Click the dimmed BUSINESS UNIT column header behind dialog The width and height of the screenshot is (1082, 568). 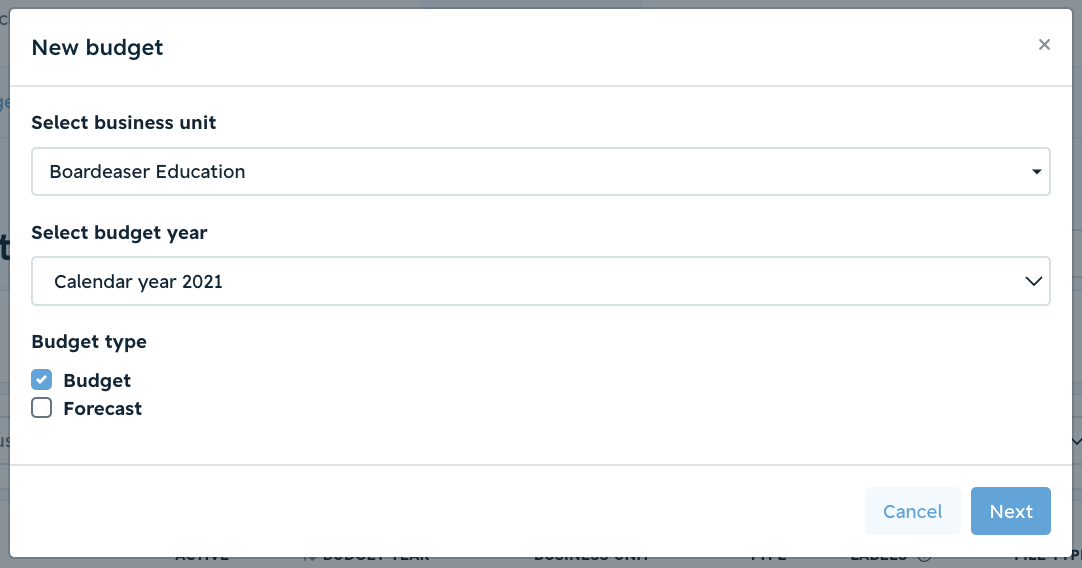click(x=591, y=558)
